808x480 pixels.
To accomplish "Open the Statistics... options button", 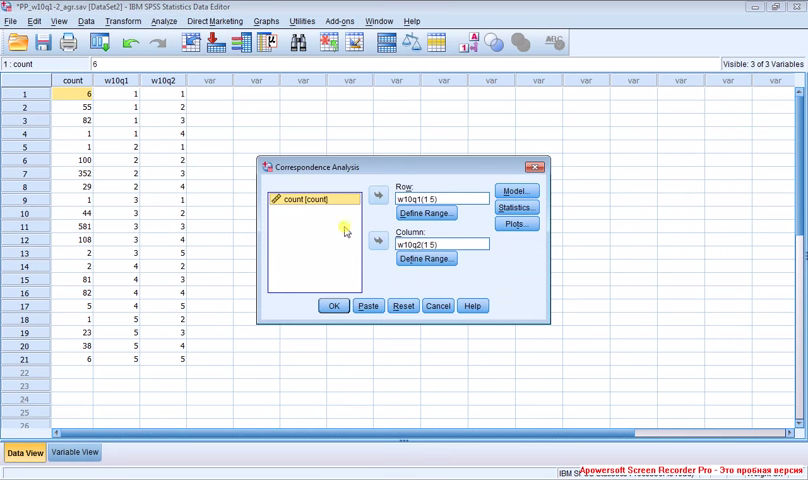I will coord(517,207).
